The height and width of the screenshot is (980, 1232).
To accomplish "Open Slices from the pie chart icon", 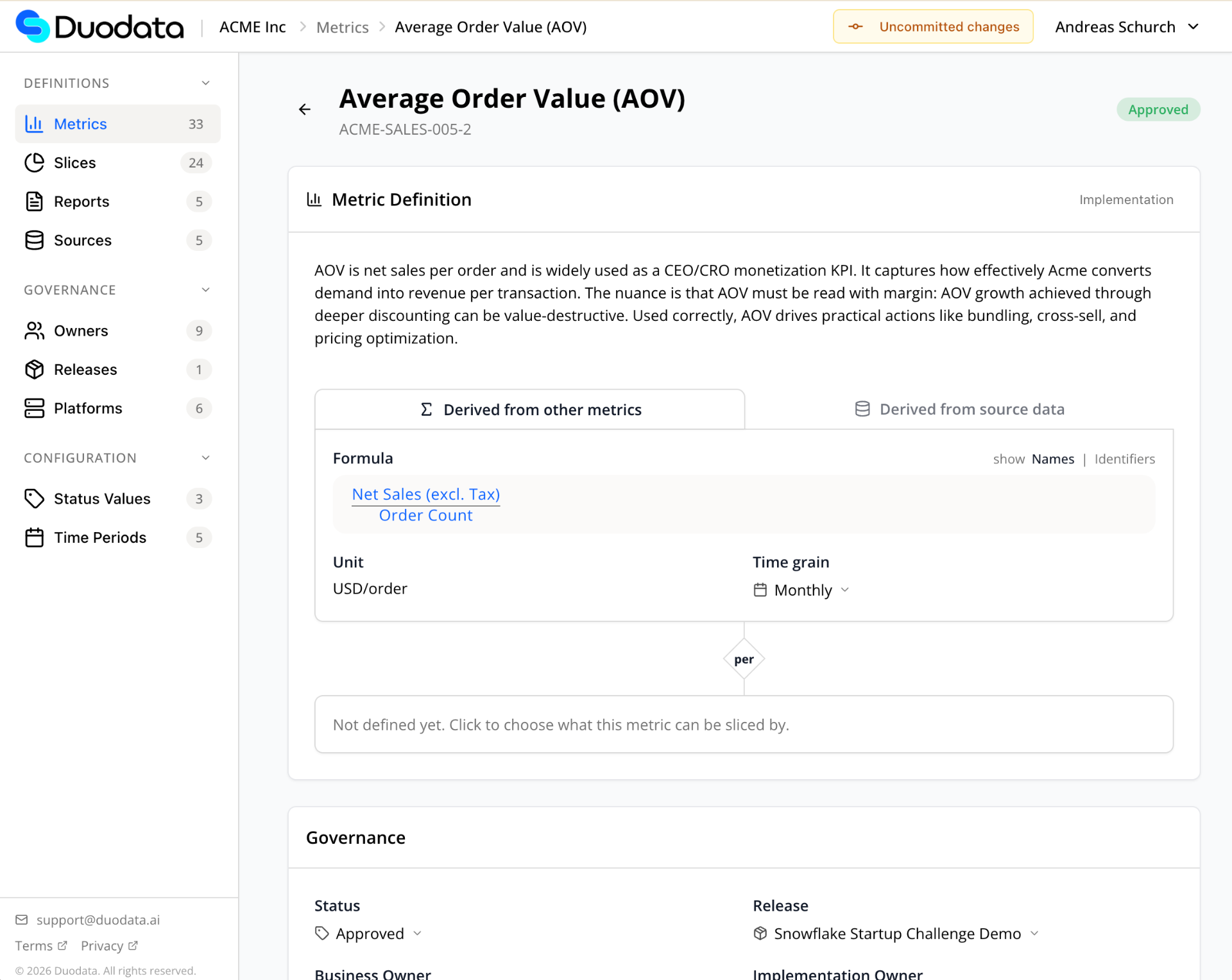I will click(x=34, y=163).
